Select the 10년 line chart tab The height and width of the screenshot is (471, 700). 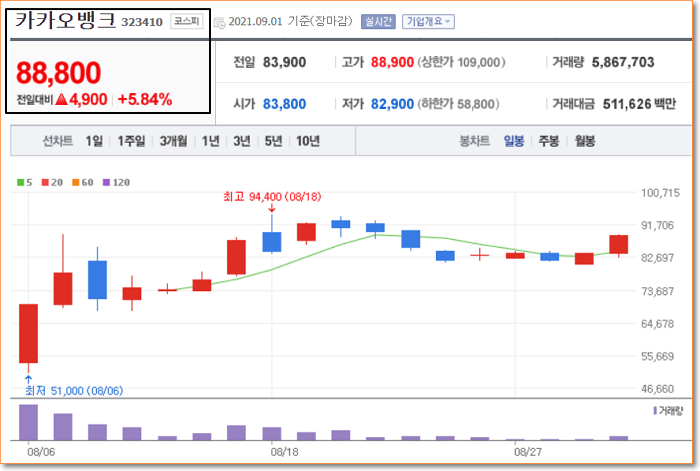(x=308, y=141)
